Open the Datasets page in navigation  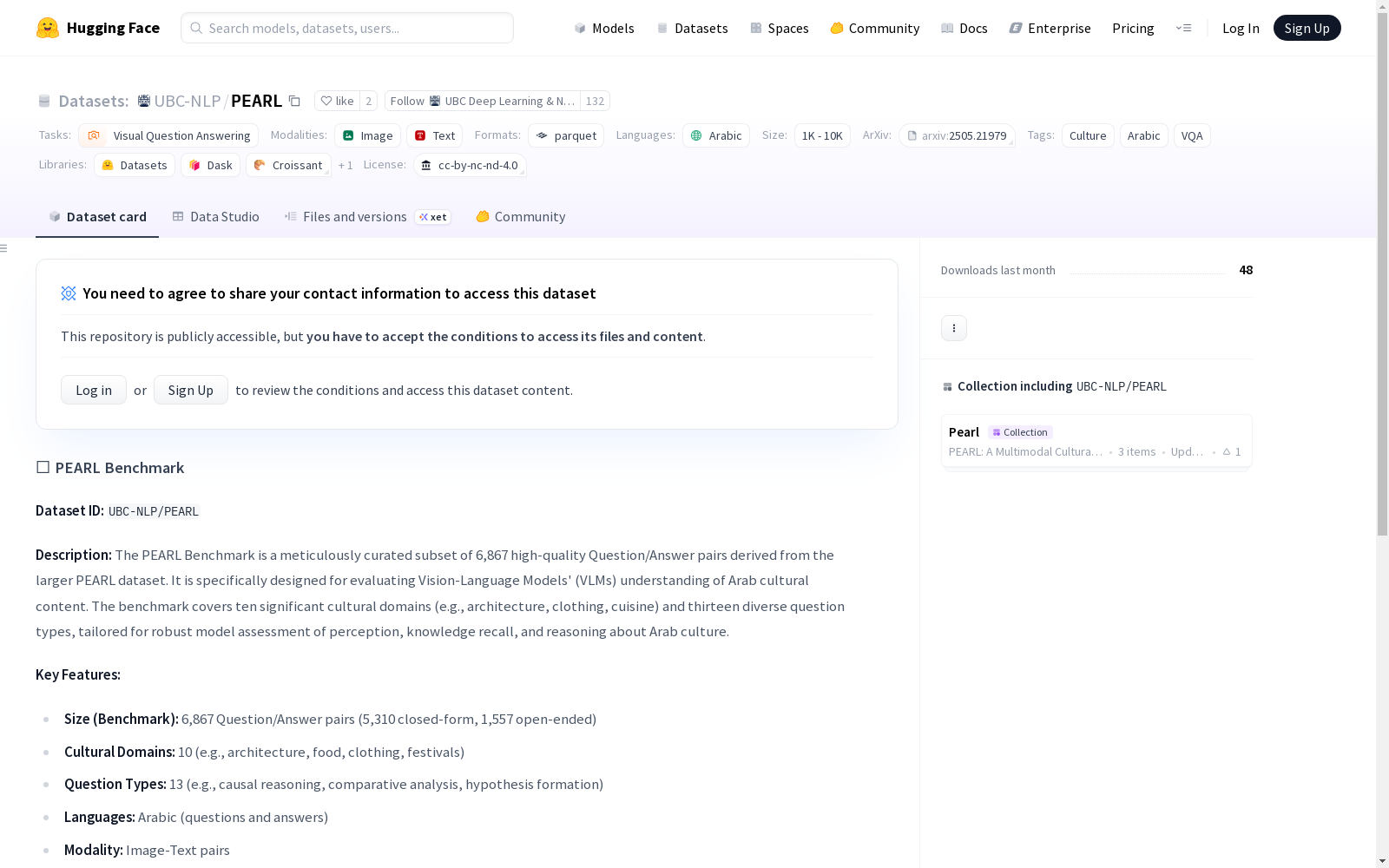692,28
